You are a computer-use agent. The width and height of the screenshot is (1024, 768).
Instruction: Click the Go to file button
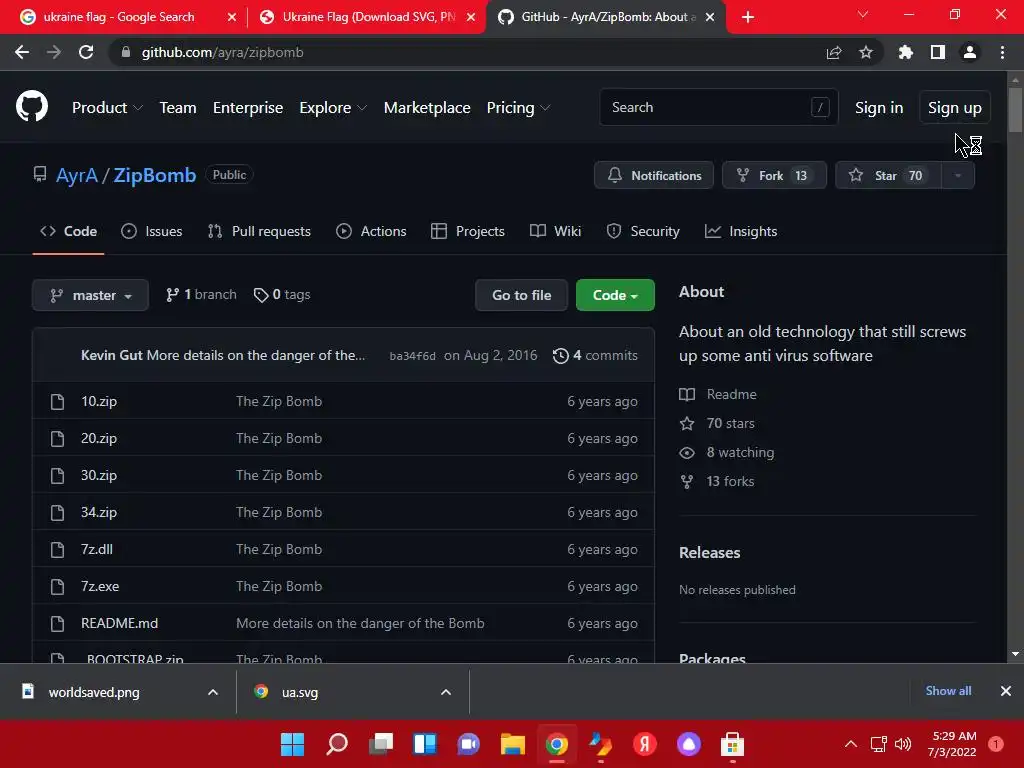pyautogui.click(x=521, y=295)
